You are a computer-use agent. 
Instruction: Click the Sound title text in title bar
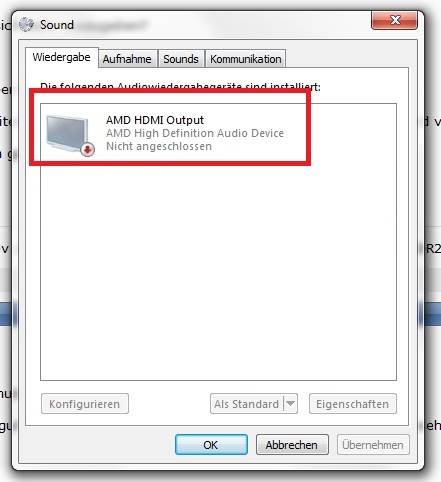coord(57,25)
